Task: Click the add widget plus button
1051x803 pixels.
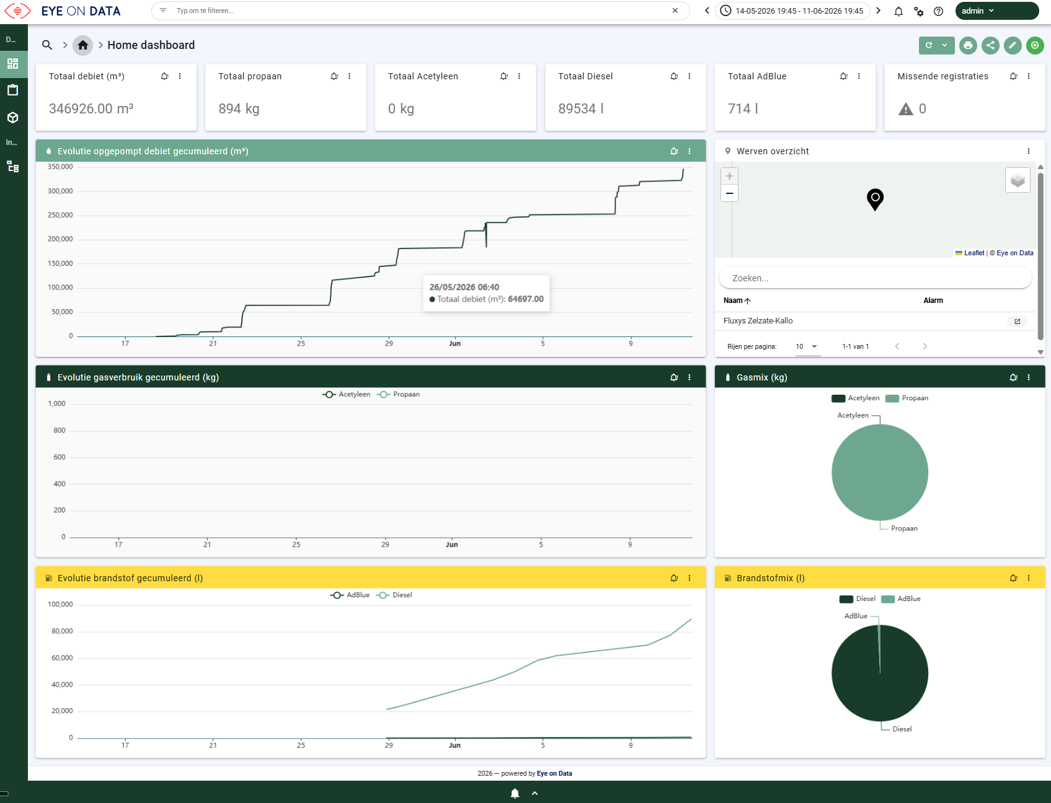Action: click(1035, 45)
